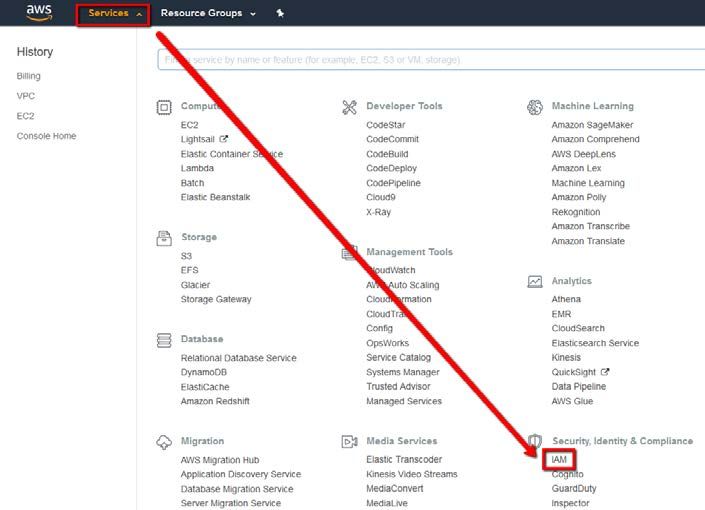Open CodeCommit
The height and width of the screenshot is (510, 705).
393,139
